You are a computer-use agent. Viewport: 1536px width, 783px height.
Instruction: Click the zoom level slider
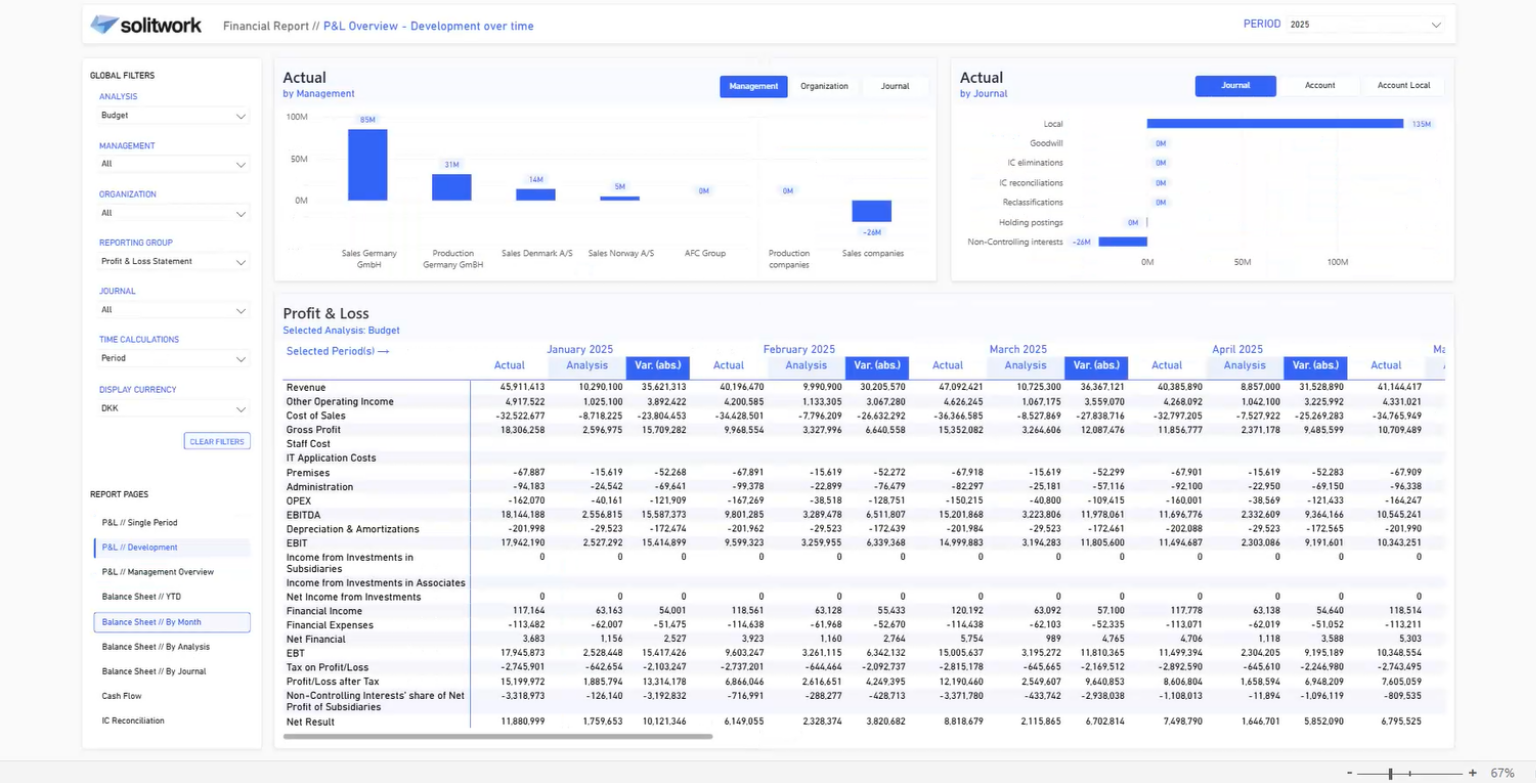click(1410, 773)
